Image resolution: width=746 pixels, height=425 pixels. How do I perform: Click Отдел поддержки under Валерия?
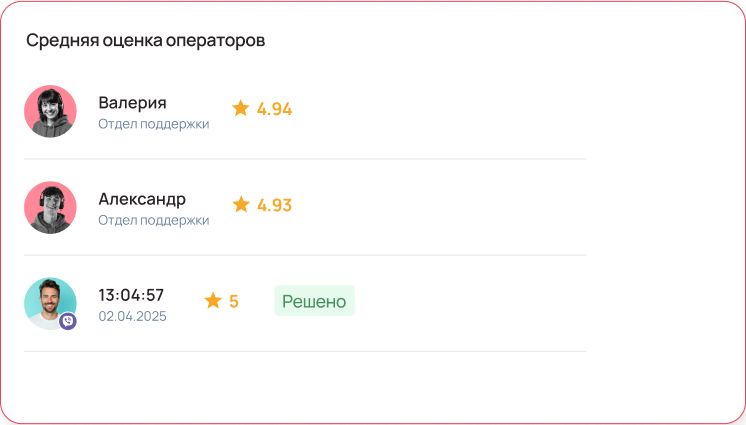click(153, 124)
